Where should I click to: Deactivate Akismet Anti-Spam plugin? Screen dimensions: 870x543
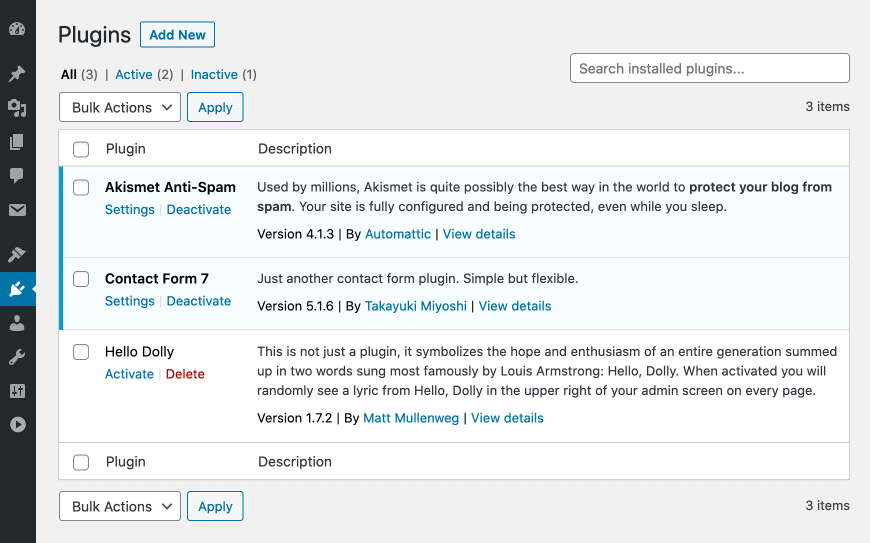tap(199, 210)
